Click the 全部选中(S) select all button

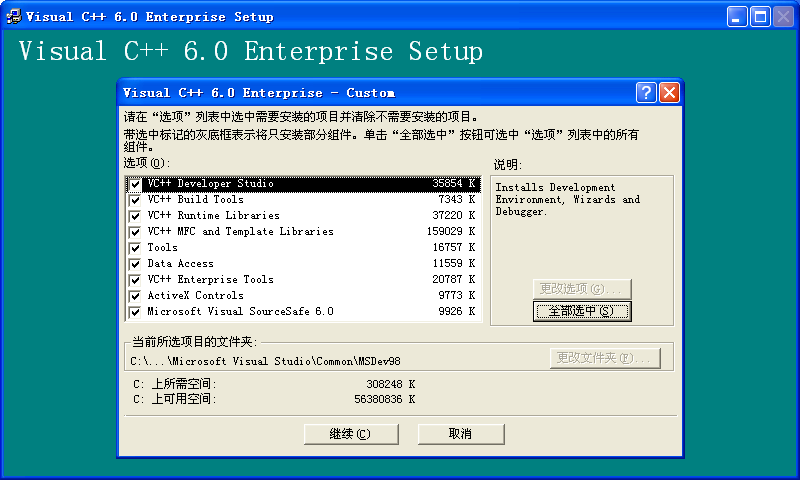tap(582, 311)
